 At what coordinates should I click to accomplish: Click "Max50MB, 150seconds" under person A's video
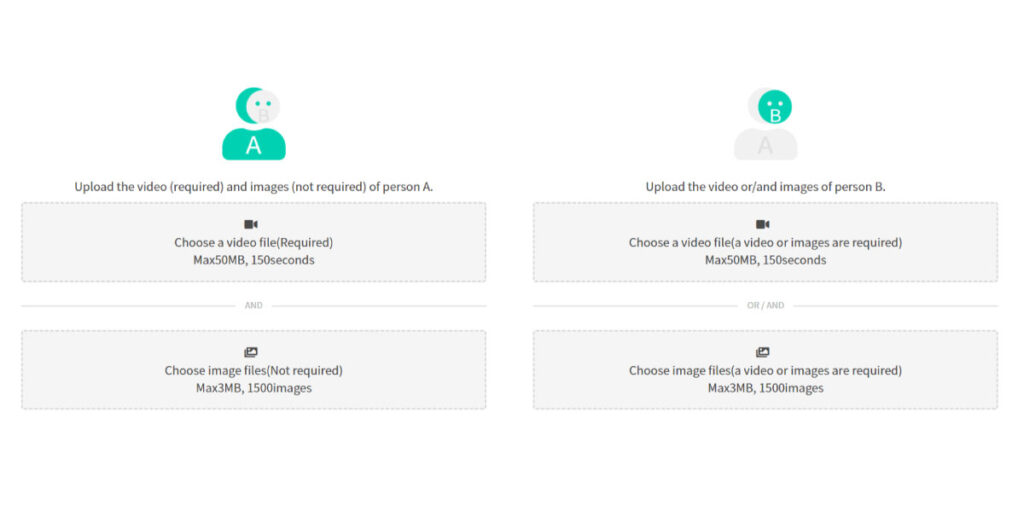[x=254, y=261]
